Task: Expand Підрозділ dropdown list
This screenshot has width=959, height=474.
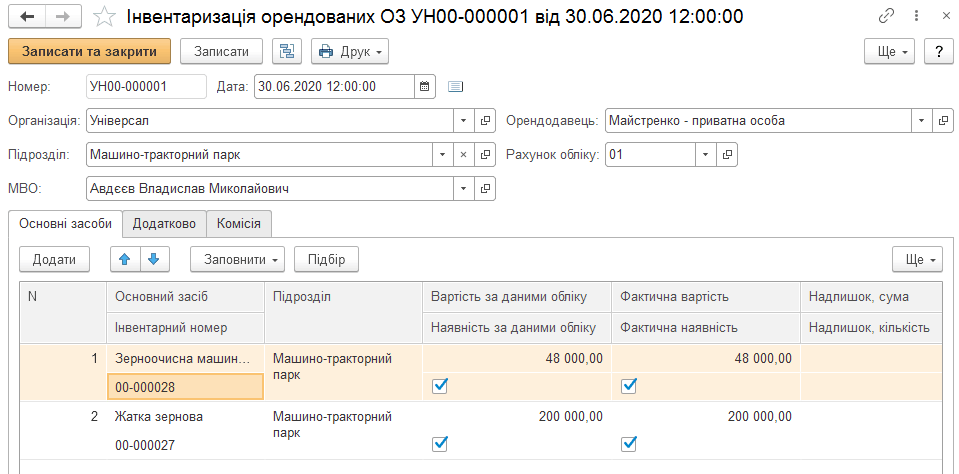Action: [442, 155]
